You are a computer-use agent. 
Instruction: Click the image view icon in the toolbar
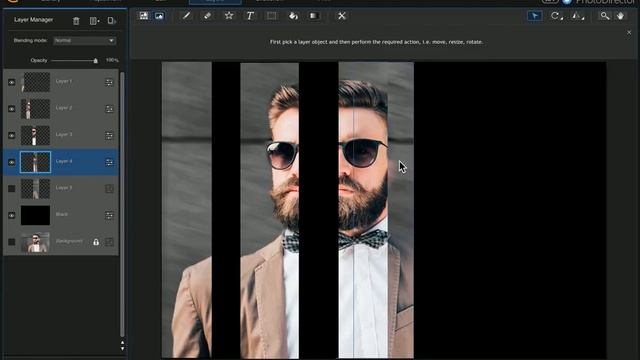159,16
